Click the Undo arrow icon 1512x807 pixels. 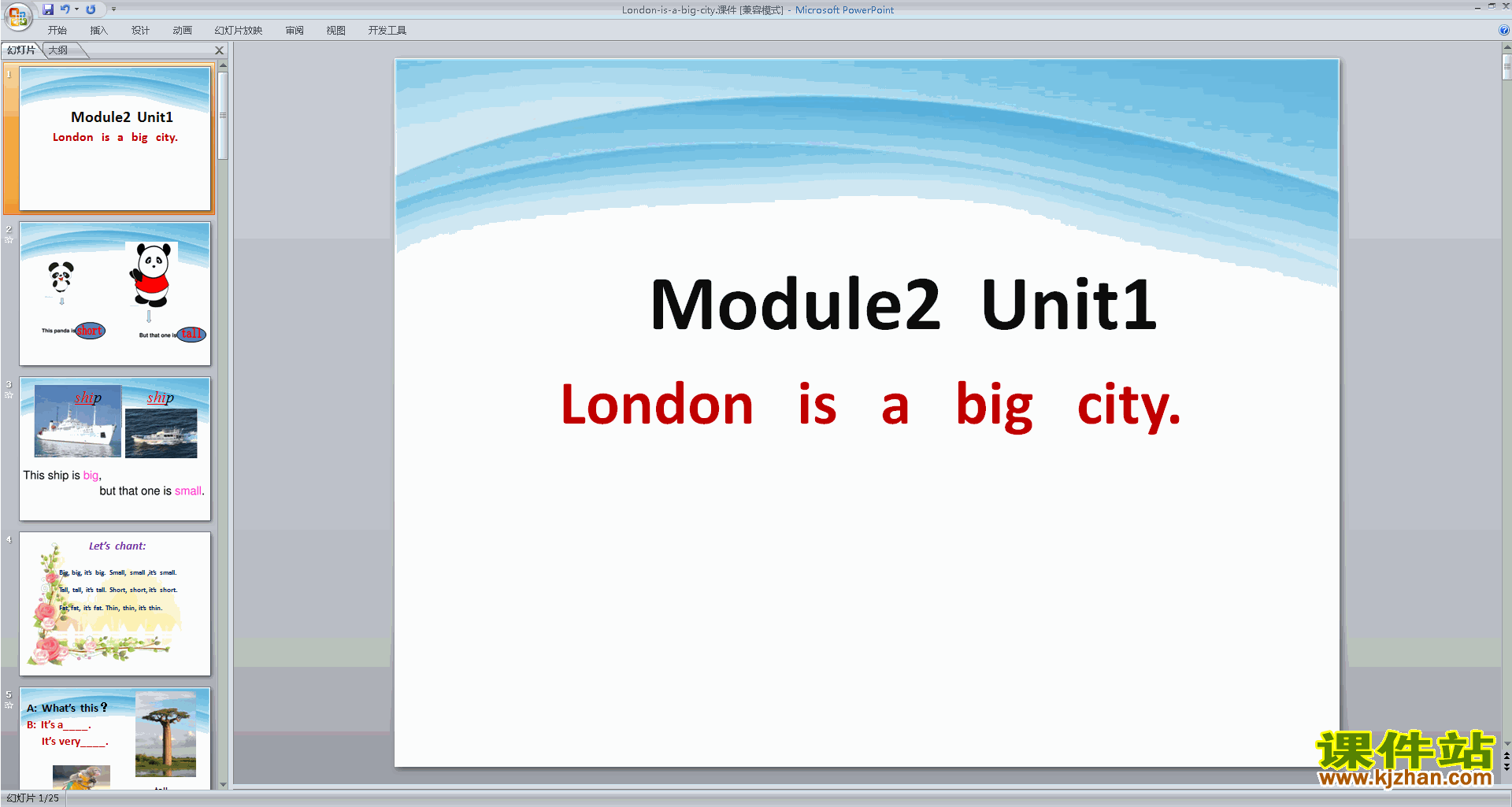point(65,9)
